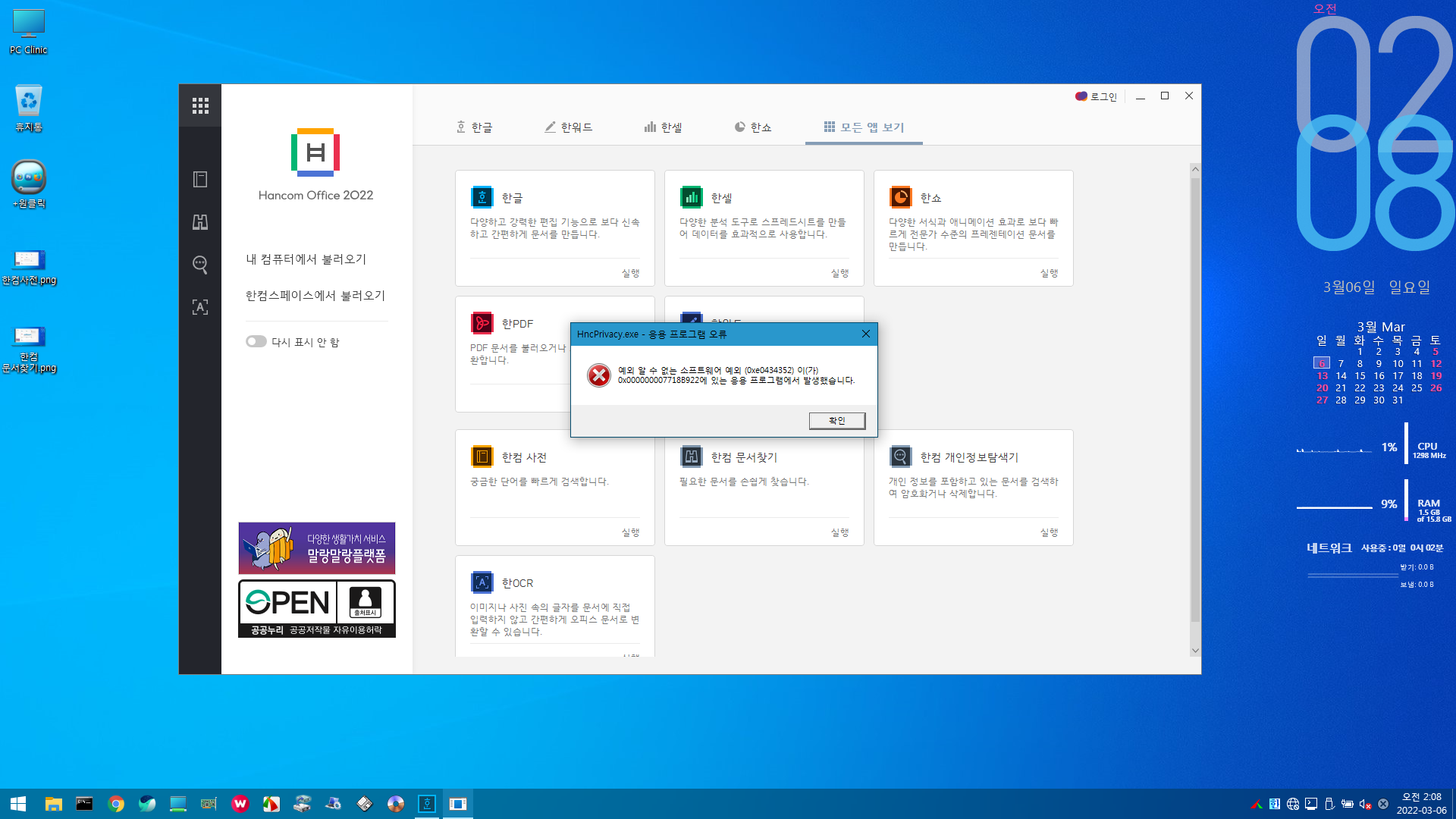1456x819 pixels.
Task: Click today's date 6 in the calendar widget
Action: point(1322,363)
